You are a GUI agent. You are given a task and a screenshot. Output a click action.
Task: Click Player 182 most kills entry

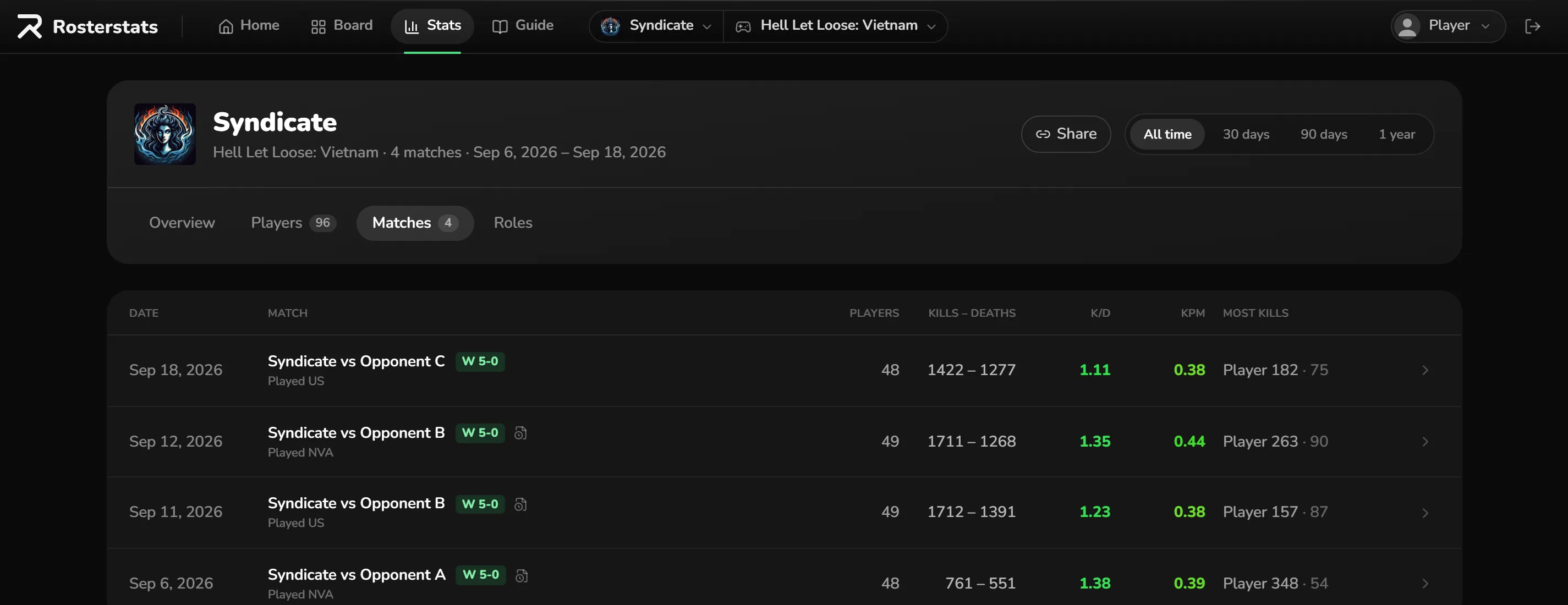tap(1275, 370)
